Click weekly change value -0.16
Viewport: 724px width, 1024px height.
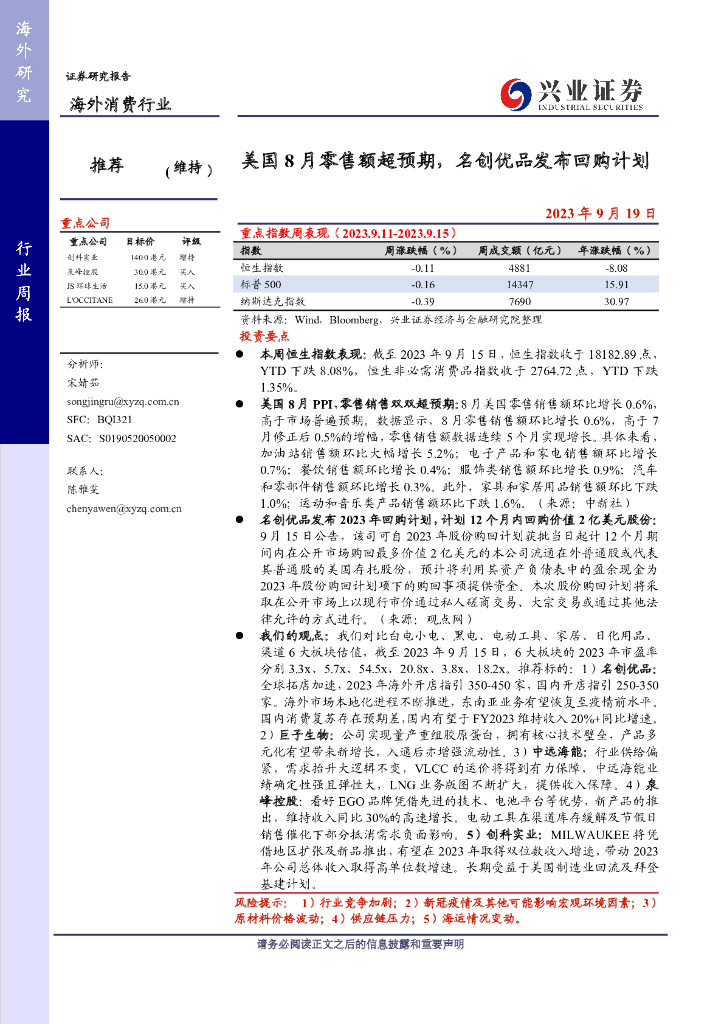point(423,285)
